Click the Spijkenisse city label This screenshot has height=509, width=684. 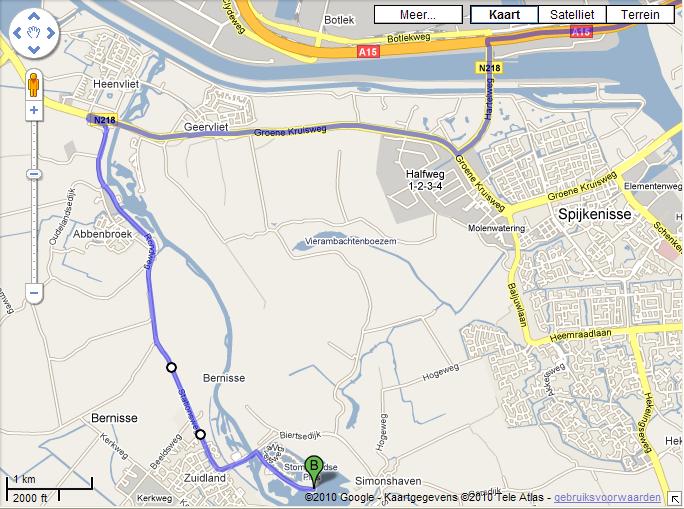coord(595,214)
